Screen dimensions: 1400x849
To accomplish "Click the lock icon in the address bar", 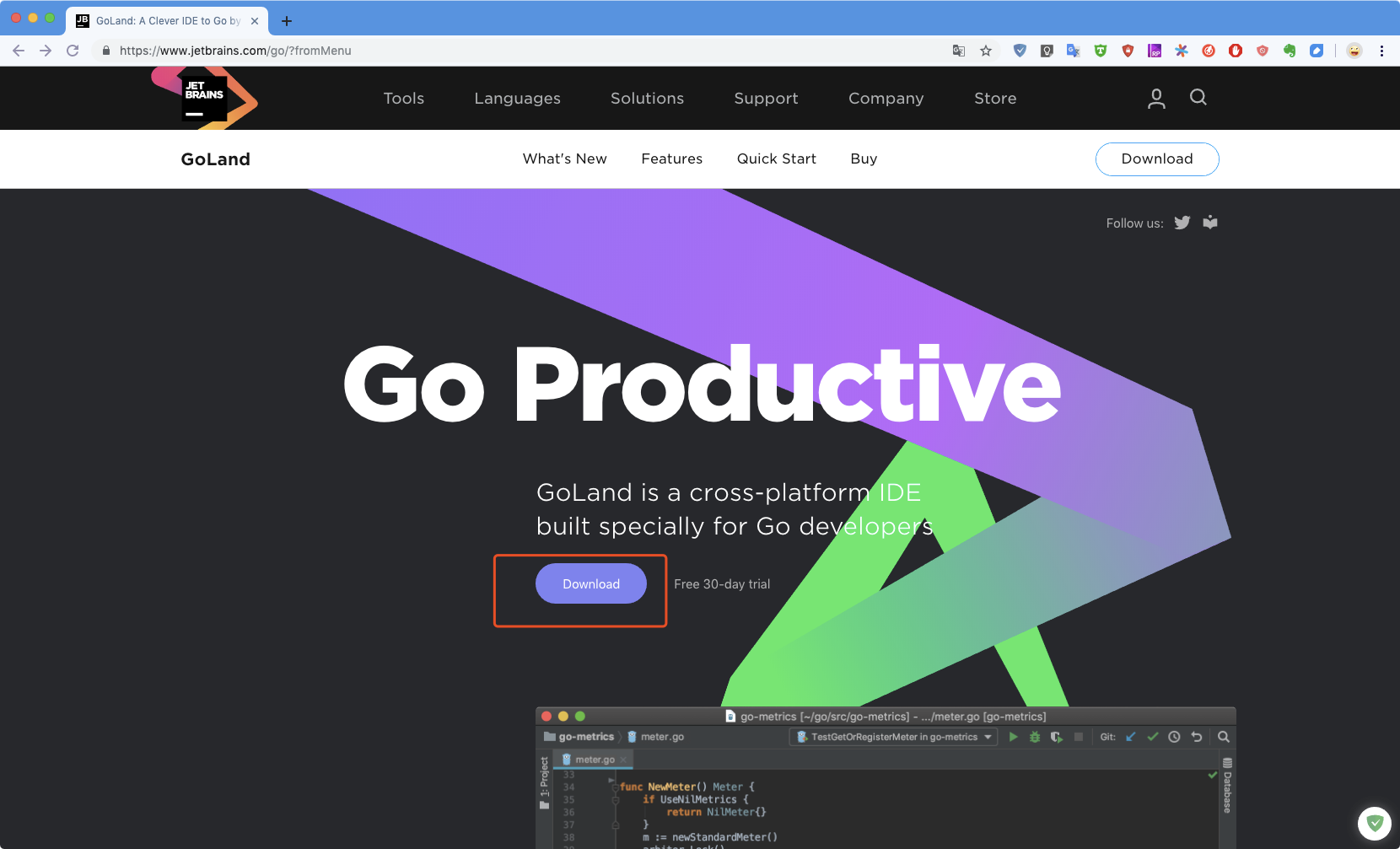I will coord(106,51).
